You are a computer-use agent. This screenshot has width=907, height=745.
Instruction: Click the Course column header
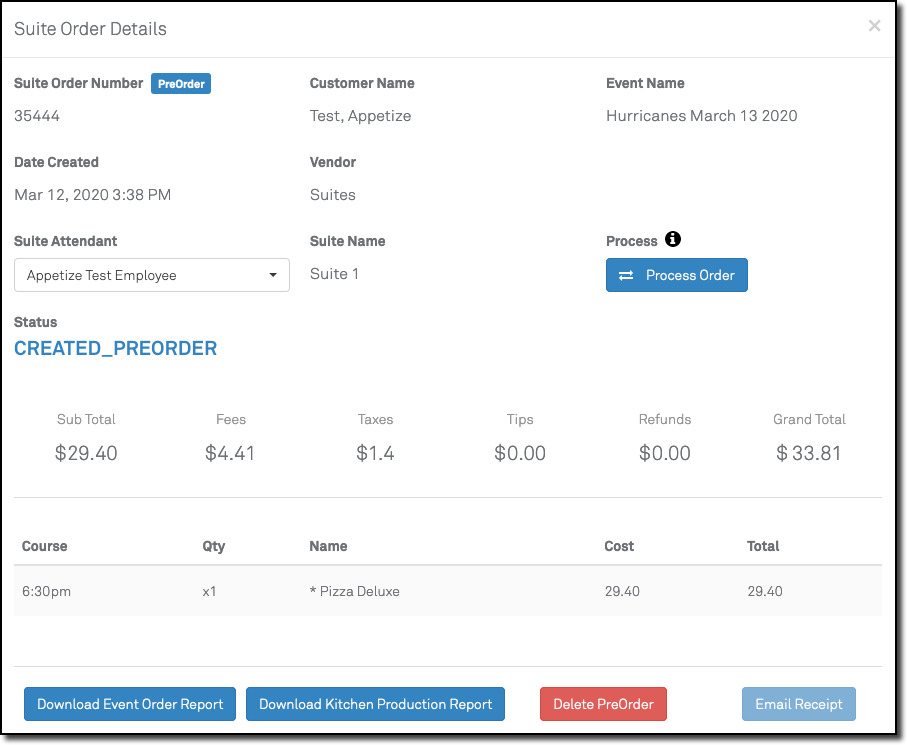click(x=45, y=546)
